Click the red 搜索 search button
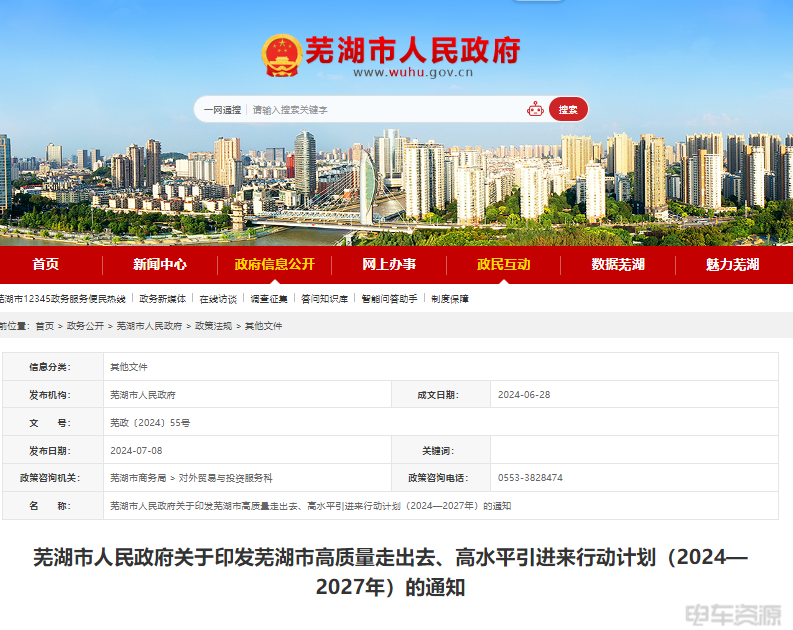Viewport: 793px width, 630px height. [568, 109]
